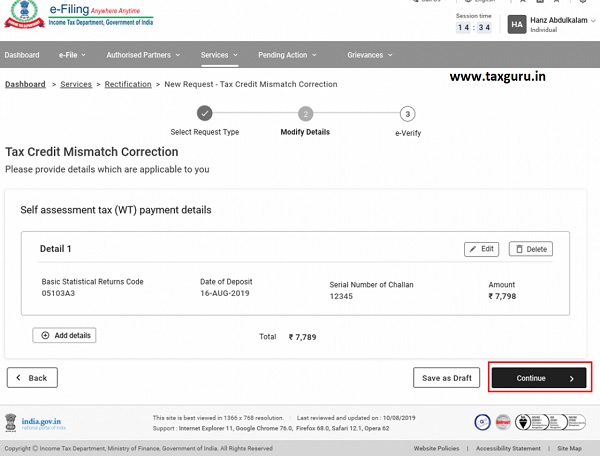Screen dimensions: 600x456
Task: Expand the Grievances menu chevron
Action: coord(390,55)
